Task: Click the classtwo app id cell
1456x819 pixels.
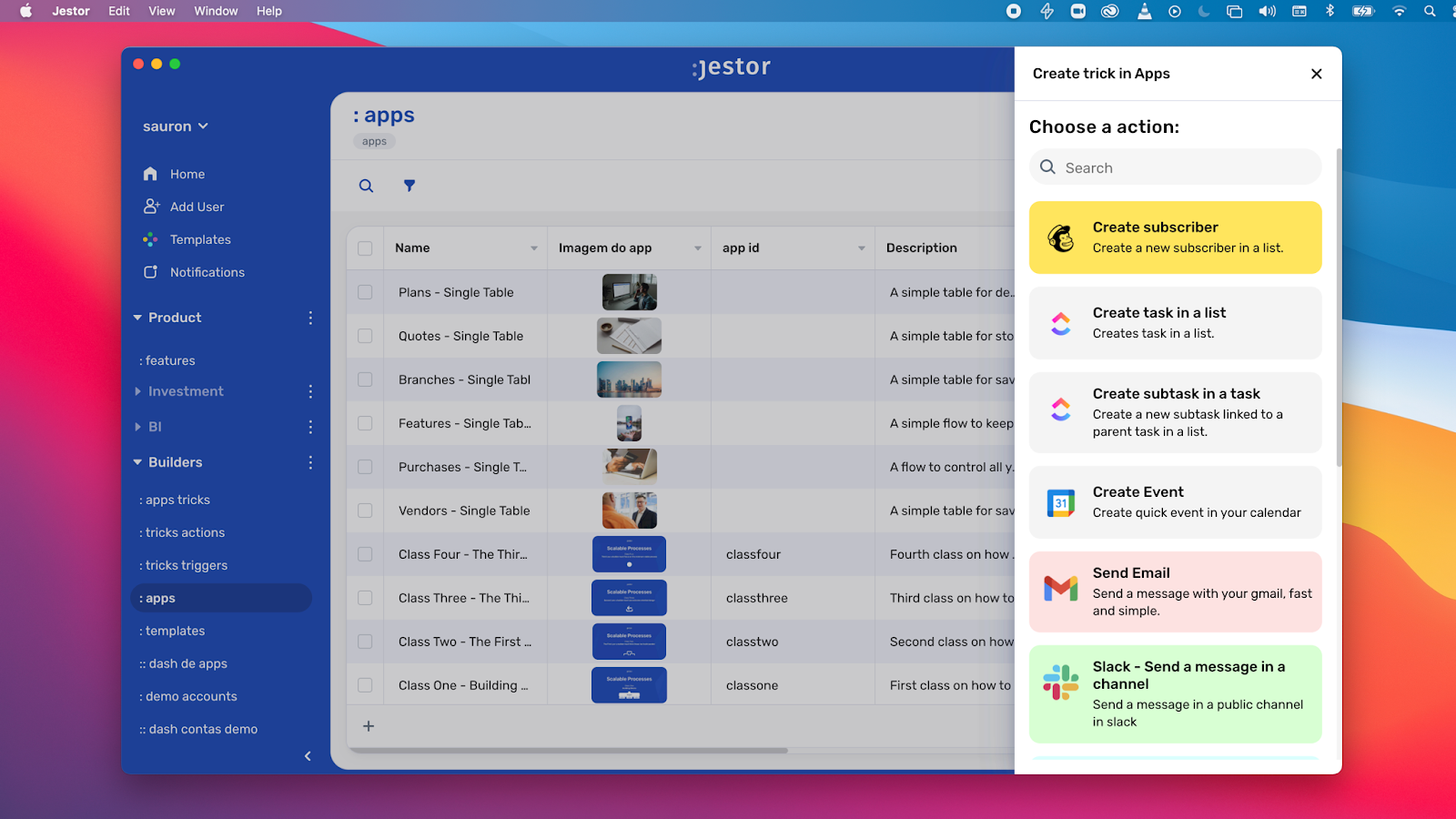Action: [793, 642]
